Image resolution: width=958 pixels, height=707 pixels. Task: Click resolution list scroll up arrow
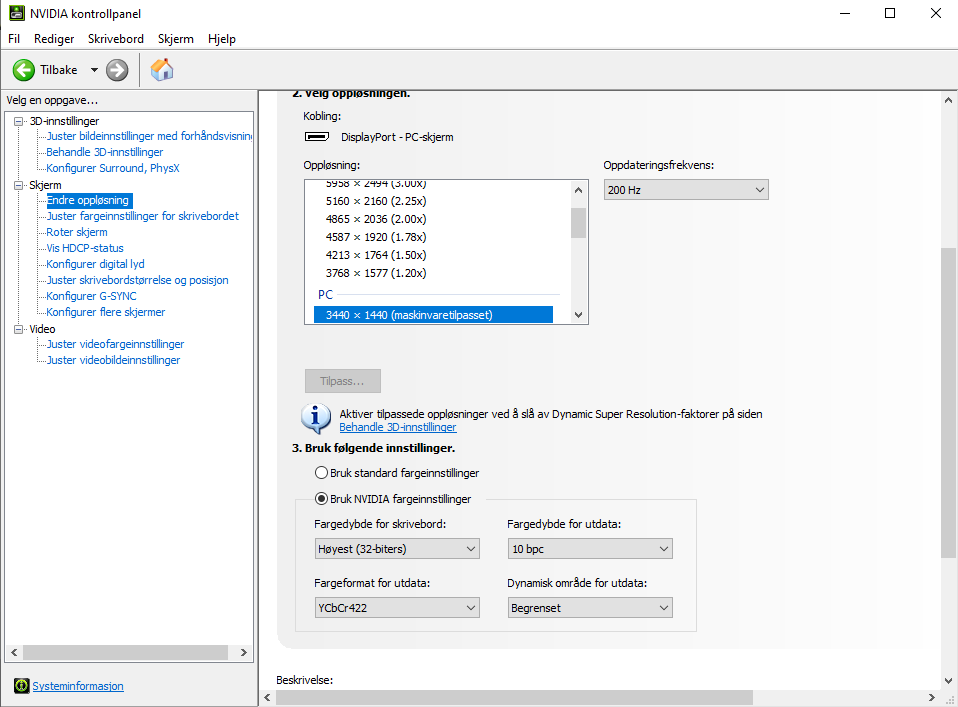(x=578, y=190)
